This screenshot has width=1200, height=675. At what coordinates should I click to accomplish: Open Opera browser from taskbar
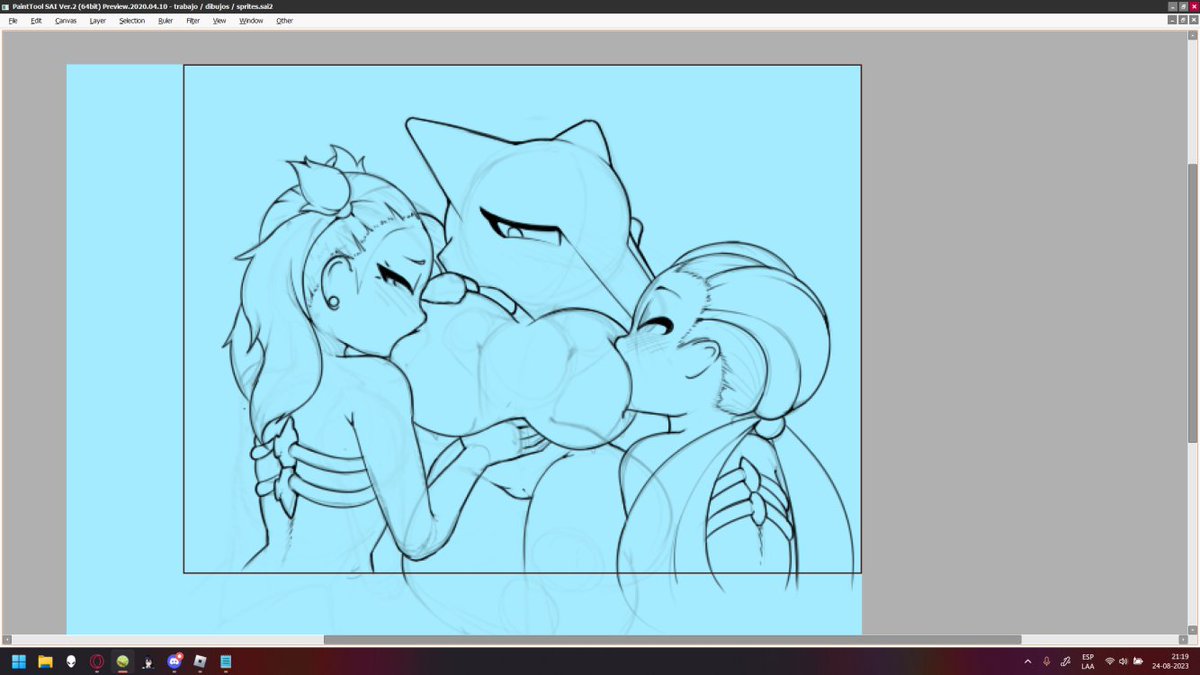coord(97,661)
